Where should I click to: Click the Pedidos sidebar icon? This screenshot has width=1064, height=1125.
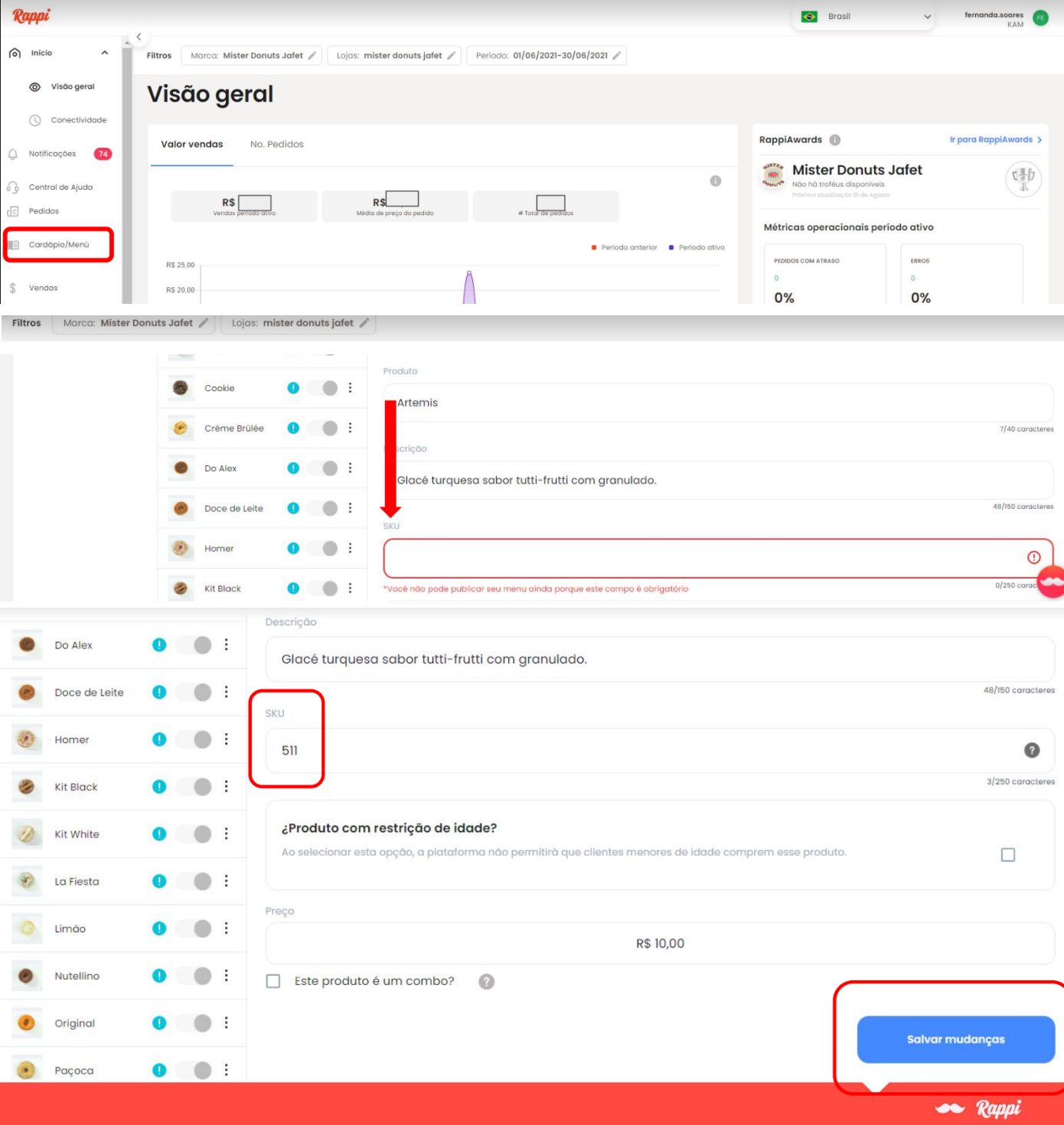(13, 211)
